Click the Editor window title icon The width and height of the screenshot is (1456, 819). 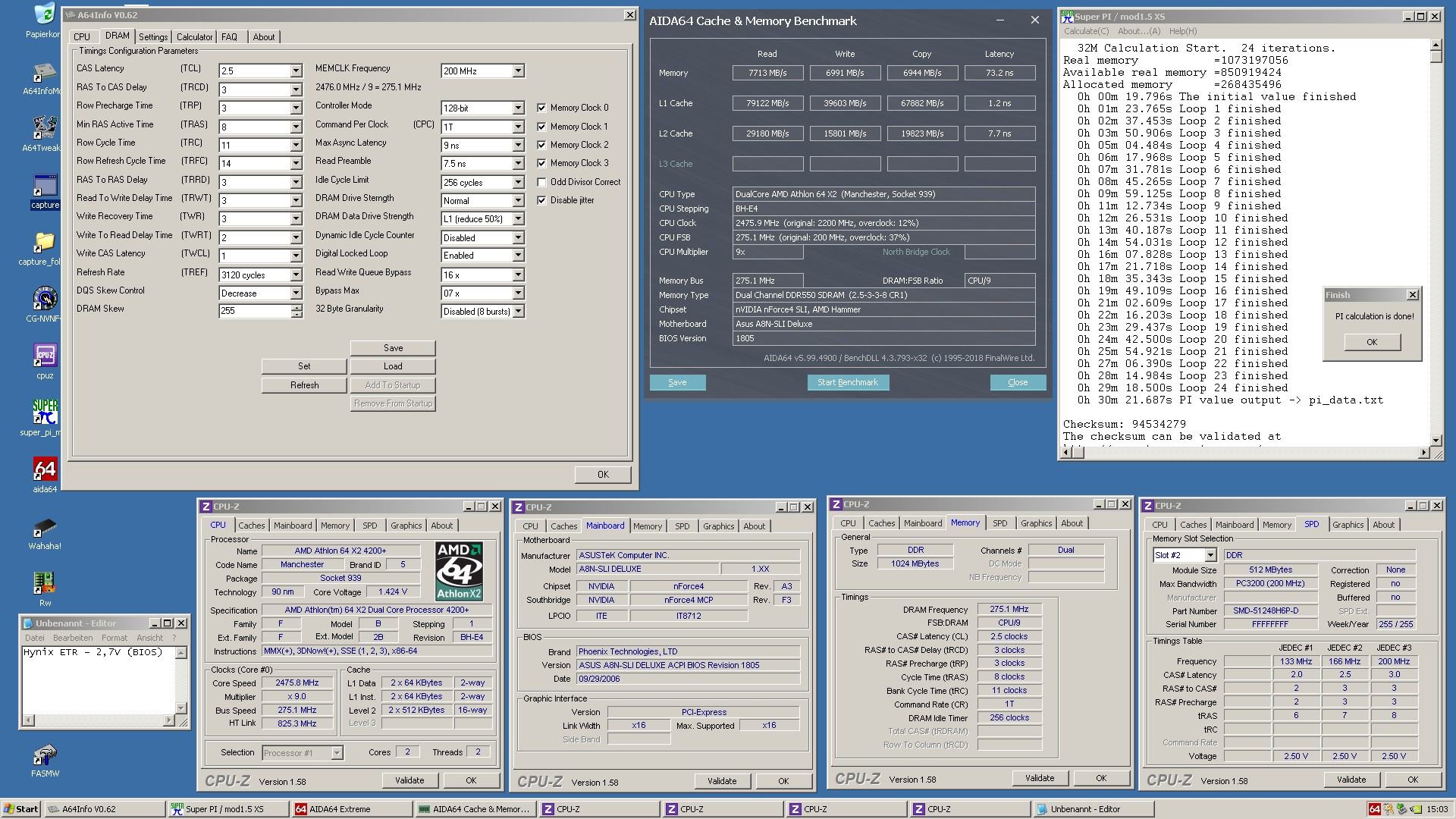pos(28,623)
